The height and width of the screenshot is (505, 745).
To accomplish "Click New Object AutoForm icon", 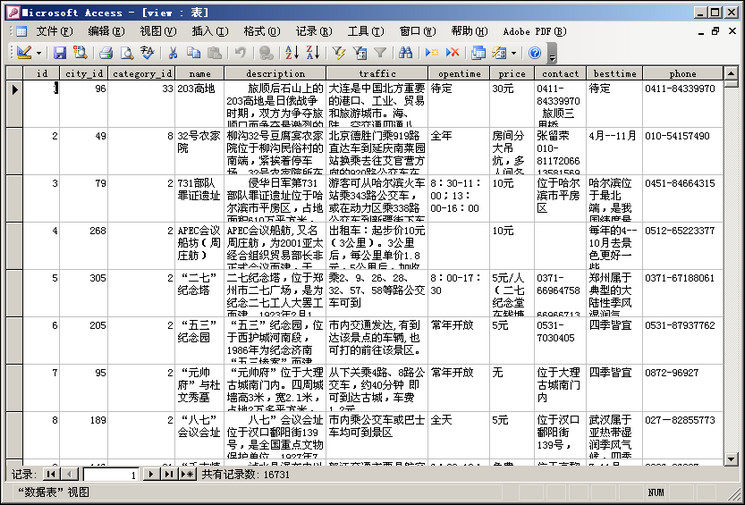I will pos(499,53).
